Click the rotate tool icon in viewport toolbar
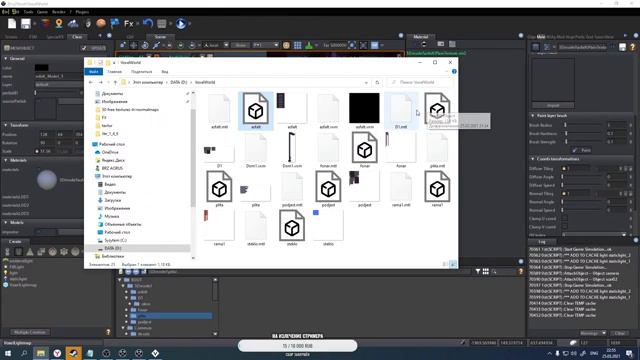Screen dimensions: 640x360 145,45
